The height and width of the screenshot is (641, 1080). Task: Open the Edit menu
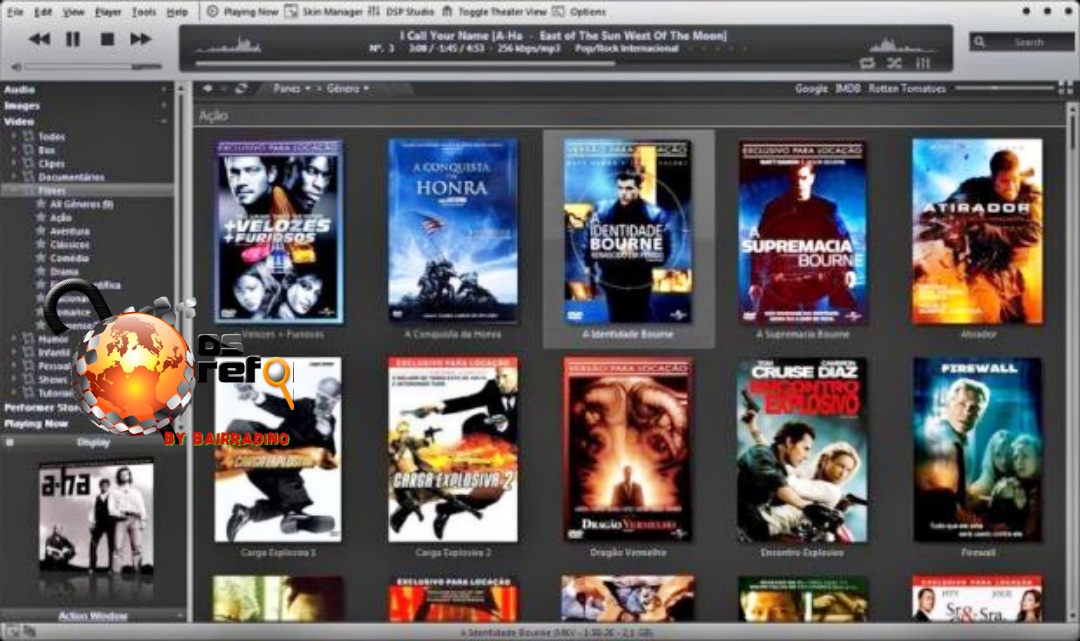click(x=43, y=12)
